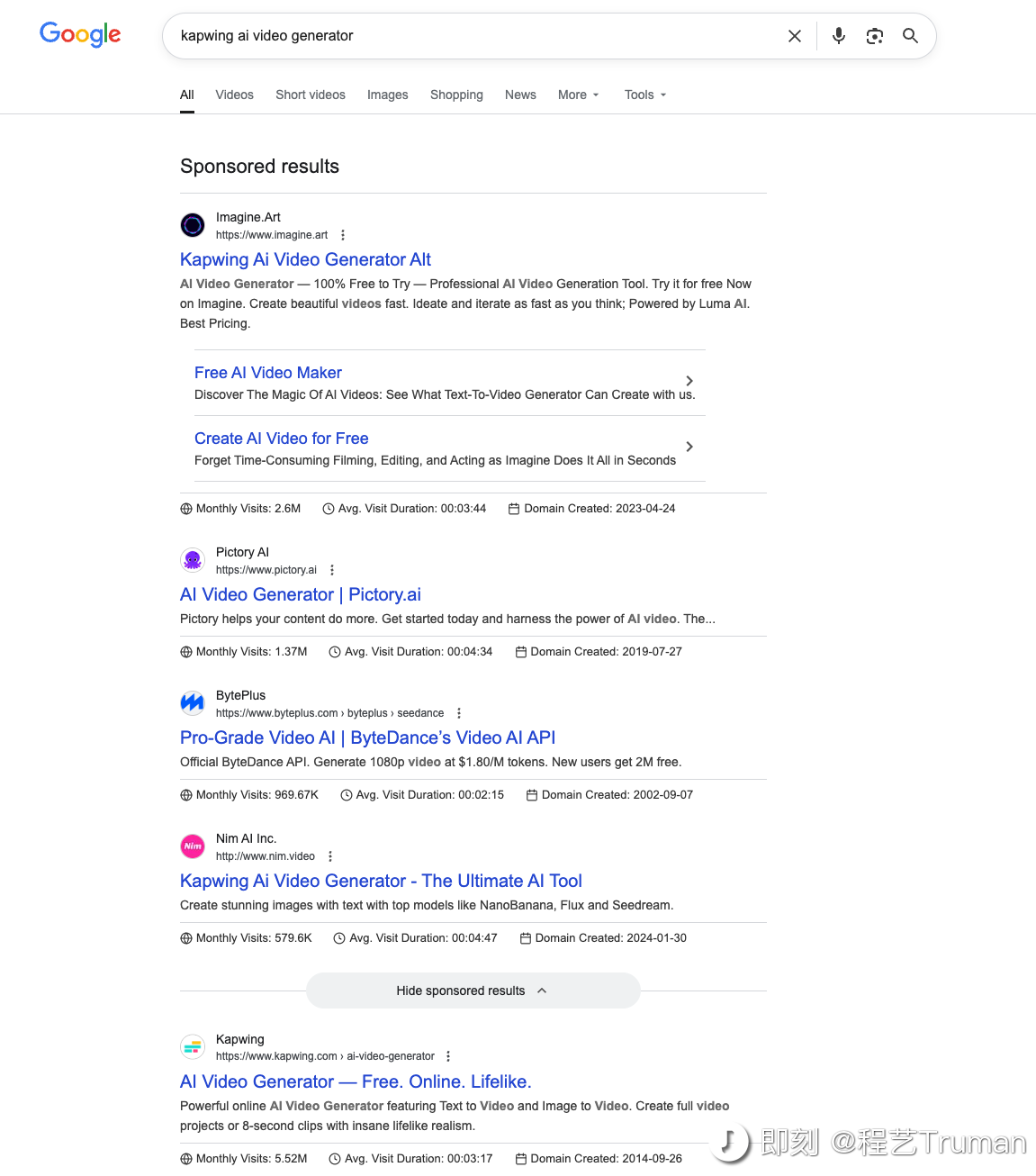Screen dimensions: 1036x1176
Task: Click http://www.nim.video URL text
Action: (266, 856)
